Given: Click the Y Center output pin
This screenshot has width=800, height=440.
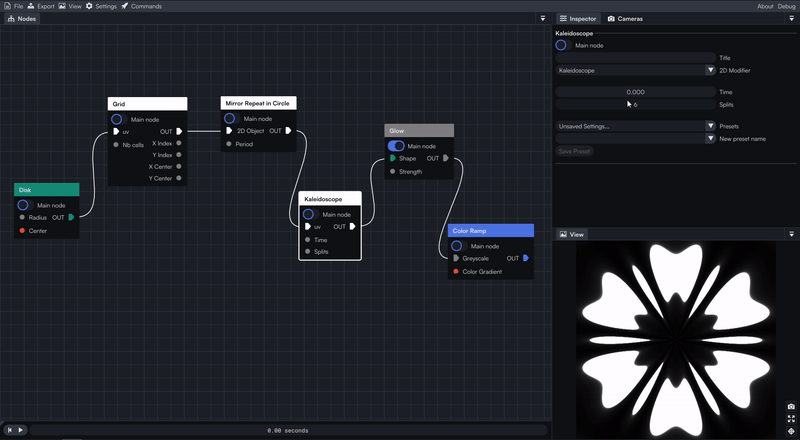Looking at the screenshot, I should coord(179,178).
